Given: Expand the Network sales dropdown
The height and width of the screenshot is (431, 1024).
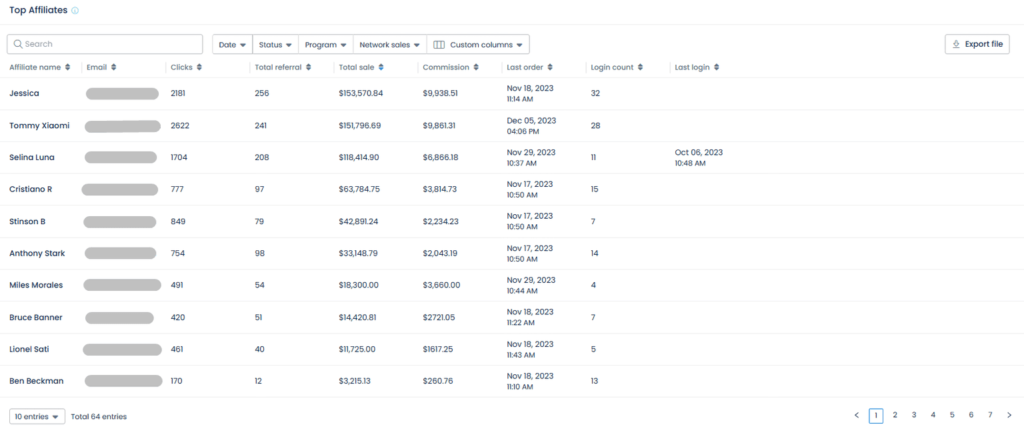Looking at the screenshot, I should [x=389, y=44].
